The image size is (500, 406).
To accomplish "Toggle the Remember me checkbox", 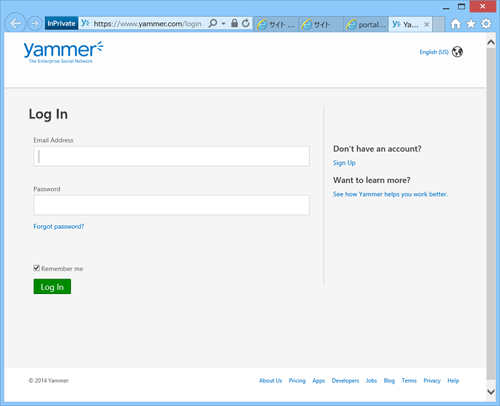I will point(36,268).
